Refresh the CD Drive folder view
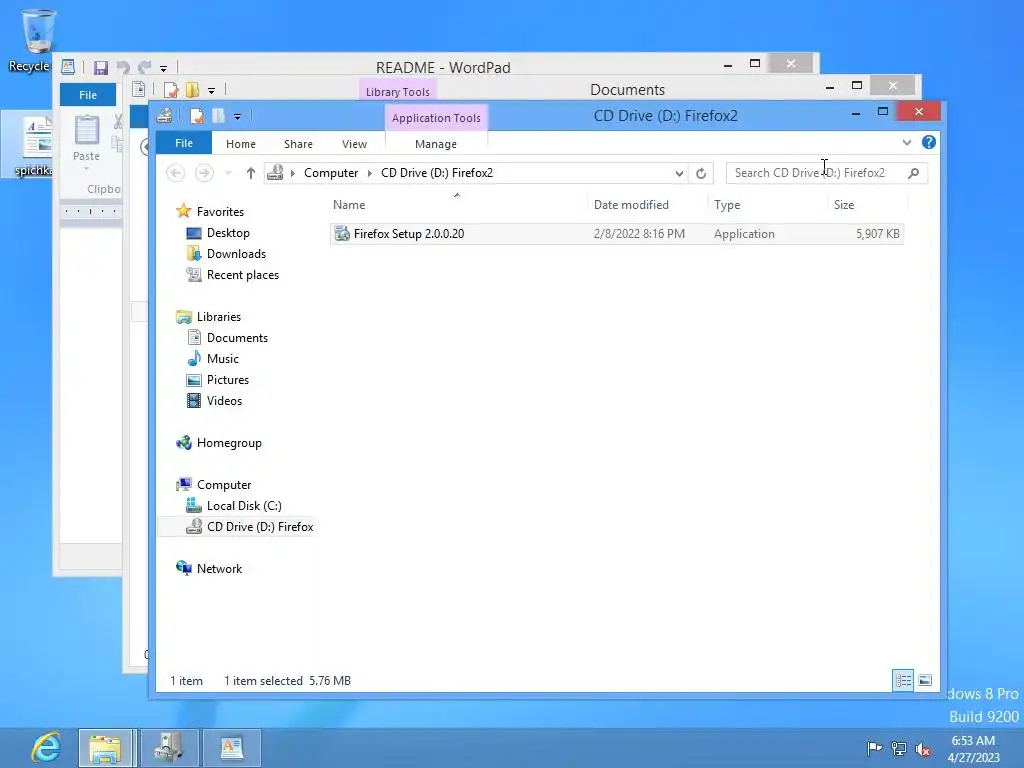1024x768 pixels. click(x=701, y=173)
